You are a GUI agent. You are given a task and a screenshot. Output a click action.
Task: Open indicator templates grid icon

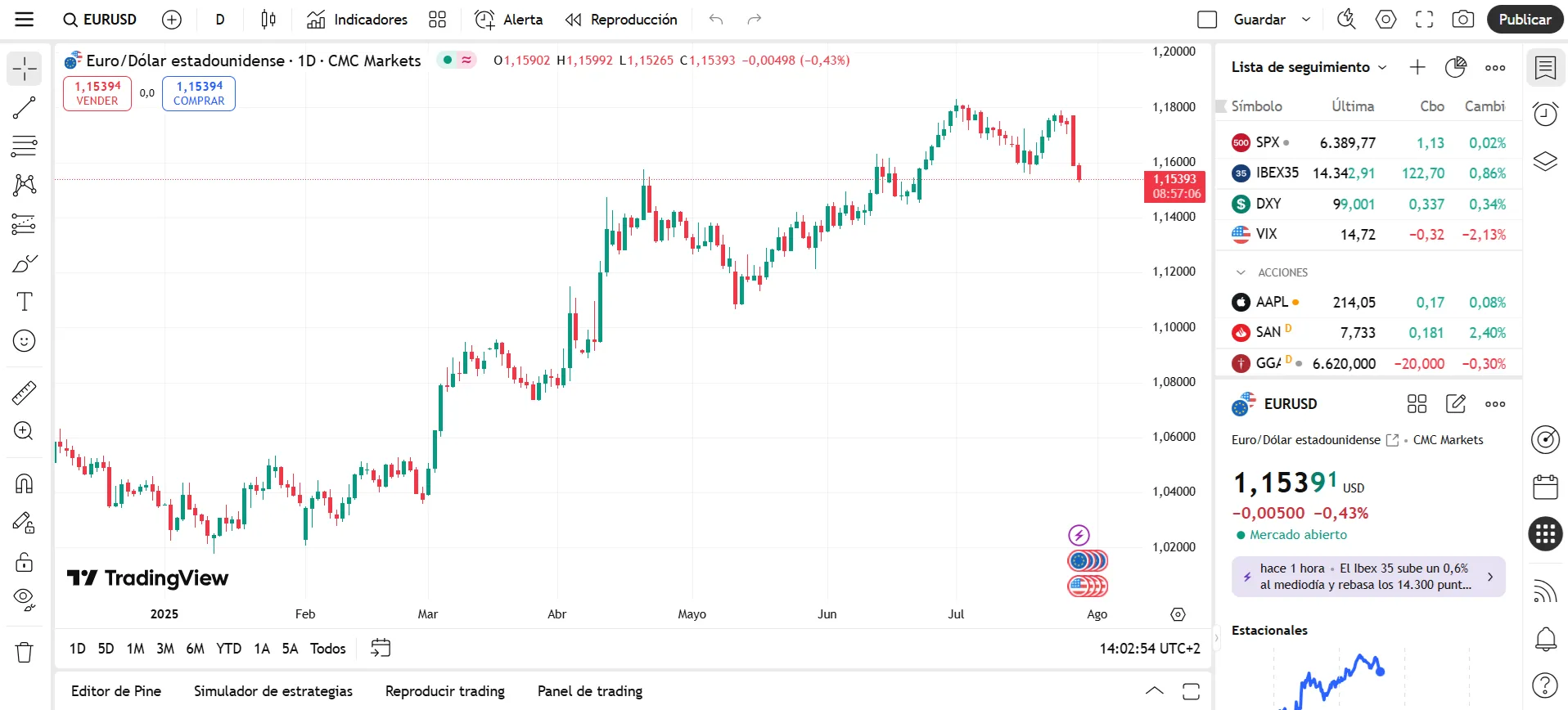tap(438, 20)
